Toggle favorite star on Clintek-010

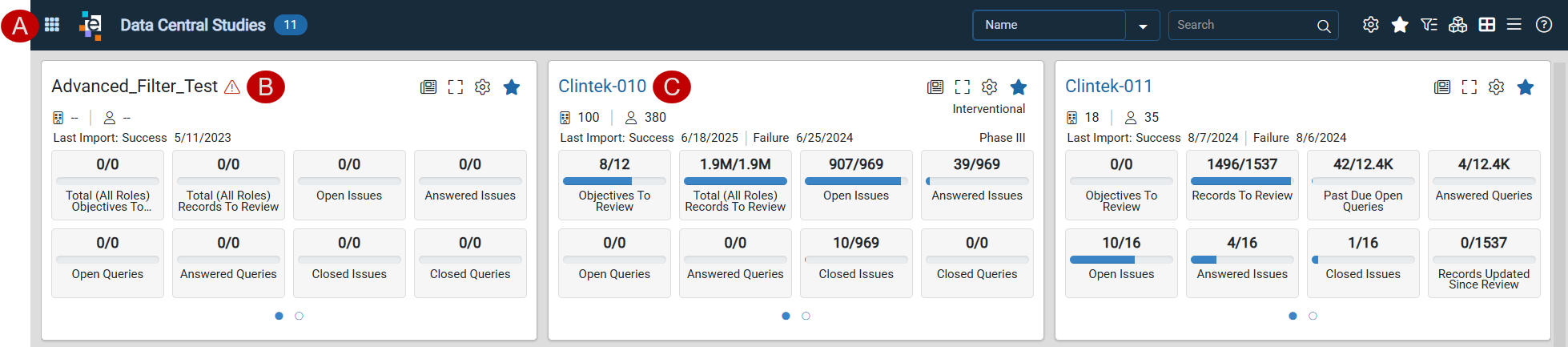point(1019,87)
